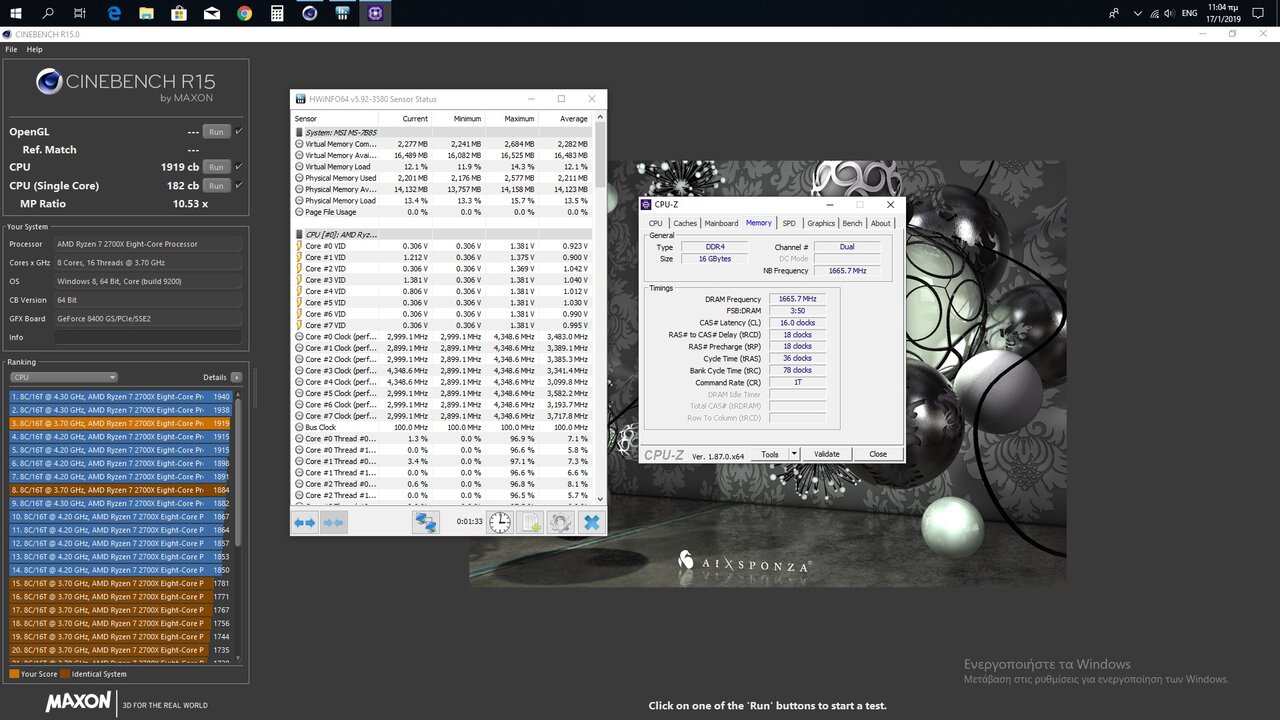This screenshot has width=1280, height=720.
Task: Toggle CPU test checkbox
Action: [x=238, y=167]
